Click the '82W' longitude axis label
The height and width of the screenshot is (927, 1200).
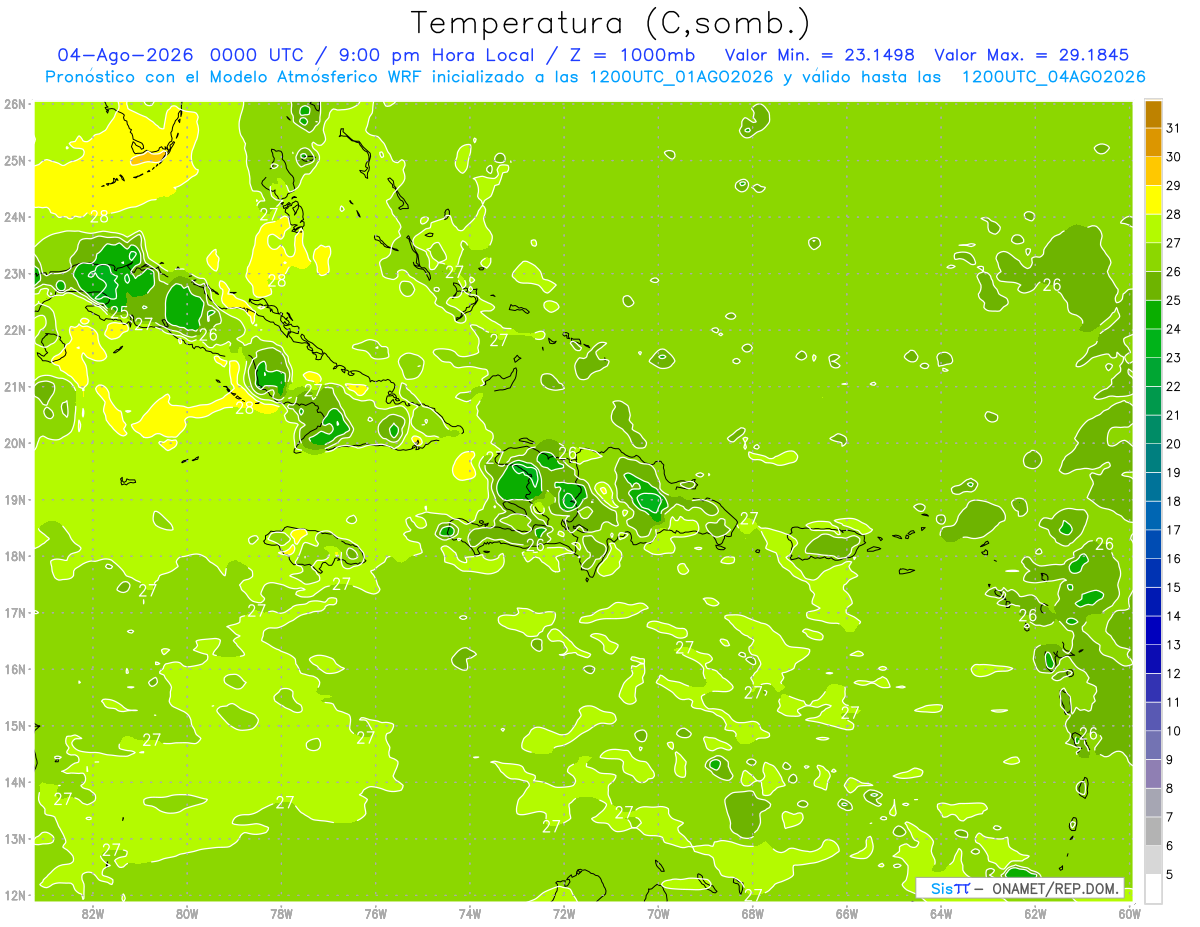[x=93, y=913]
